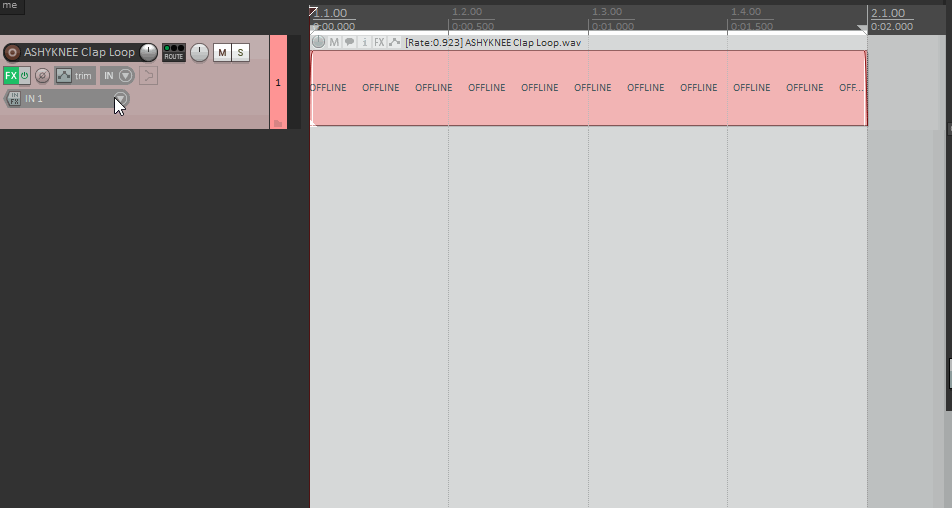Click the 1.4.00 ruler marker
The image size is (952, 508).
click(746, 12)
